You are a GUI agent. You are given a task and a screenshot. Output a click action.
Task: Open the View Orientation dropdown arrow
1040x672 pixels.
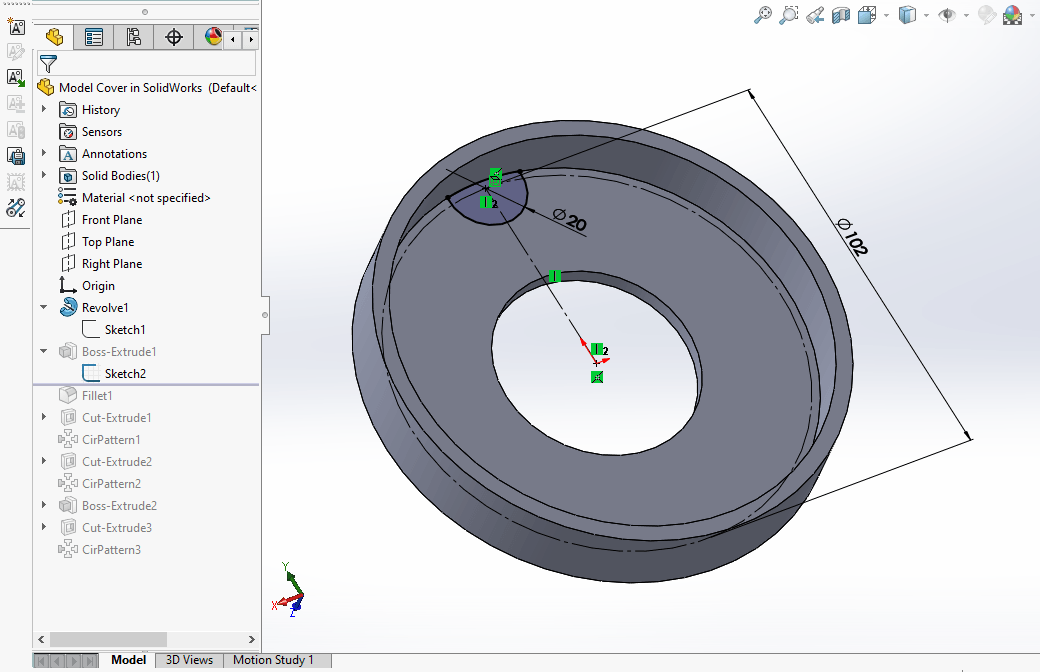coord(885,16)
